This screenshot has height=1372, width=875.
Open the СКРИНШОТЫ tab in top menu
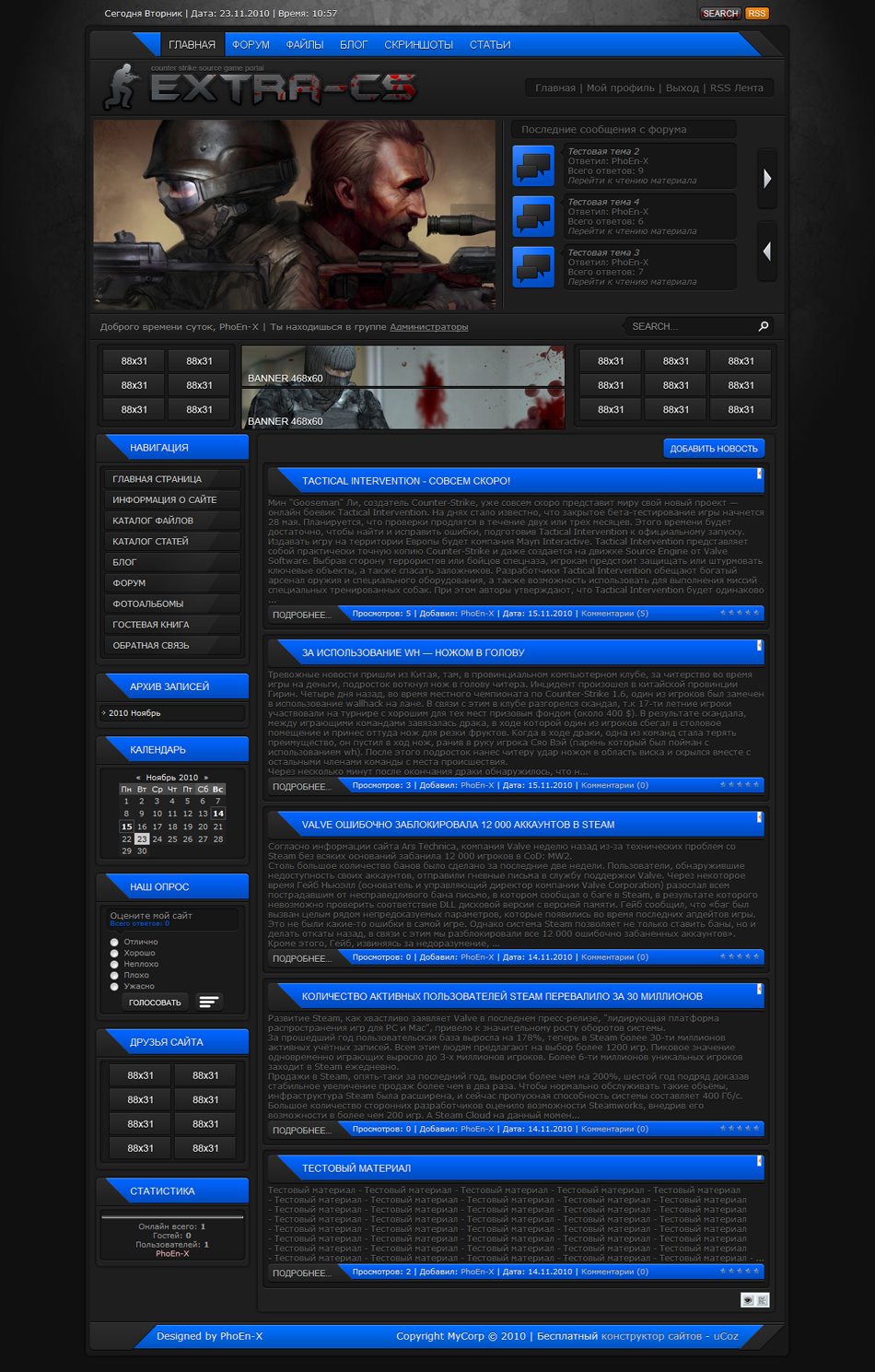pos(418,44)
